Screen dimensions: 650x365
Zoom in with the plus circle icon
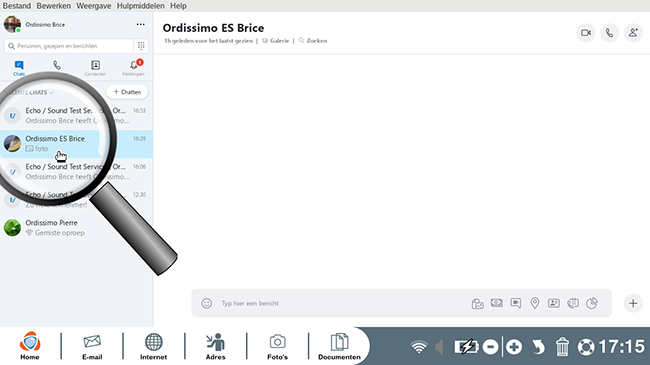click(x=514, y=347)
